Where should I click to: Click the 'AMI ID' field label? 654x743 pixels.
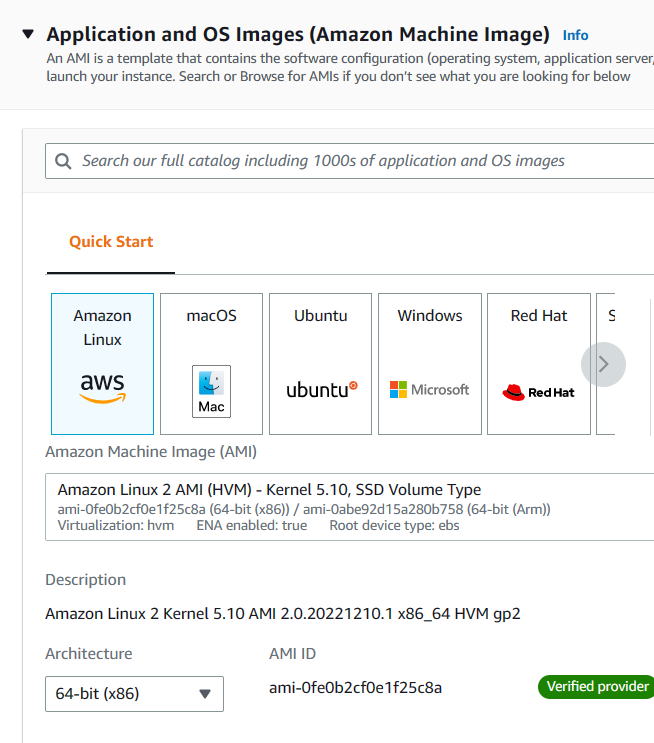point(292,654)
